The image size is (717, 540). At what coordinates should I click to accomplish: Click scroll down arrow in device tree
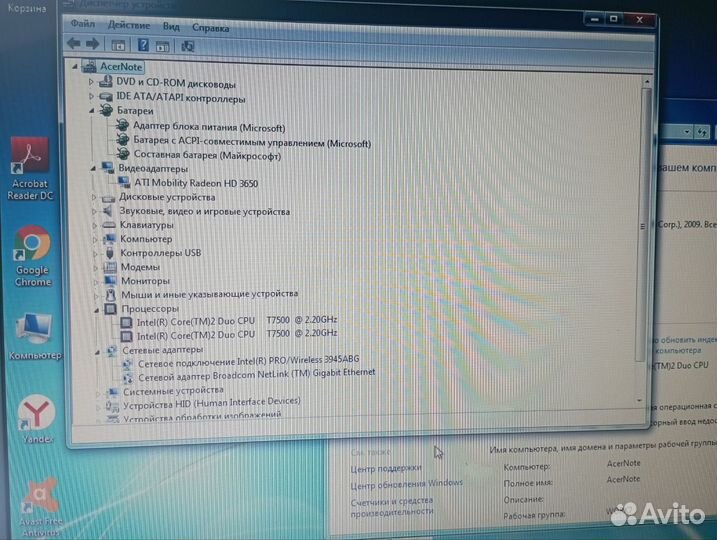click(639, 401)
